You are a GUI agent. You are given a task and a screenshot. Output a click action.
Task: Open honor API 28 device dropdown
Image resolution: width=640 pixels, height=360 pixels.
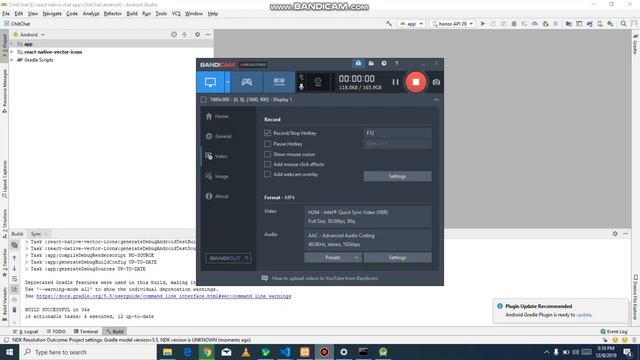453,24
